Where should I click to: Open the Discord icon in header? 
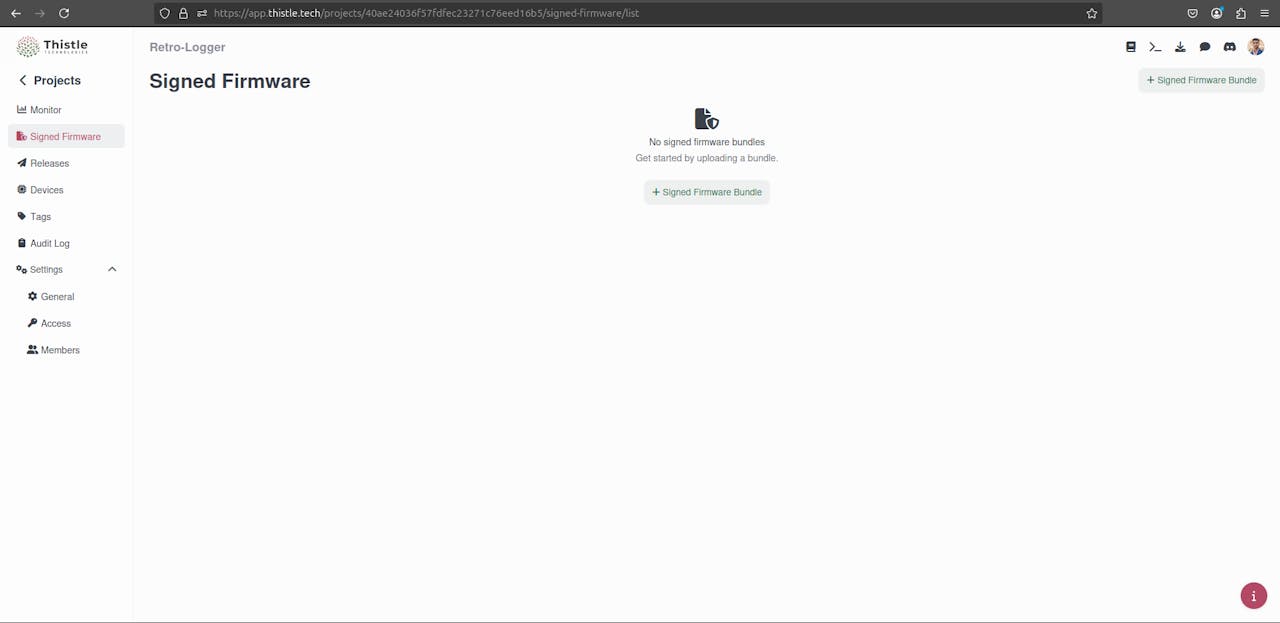(x=1230, y=47)
